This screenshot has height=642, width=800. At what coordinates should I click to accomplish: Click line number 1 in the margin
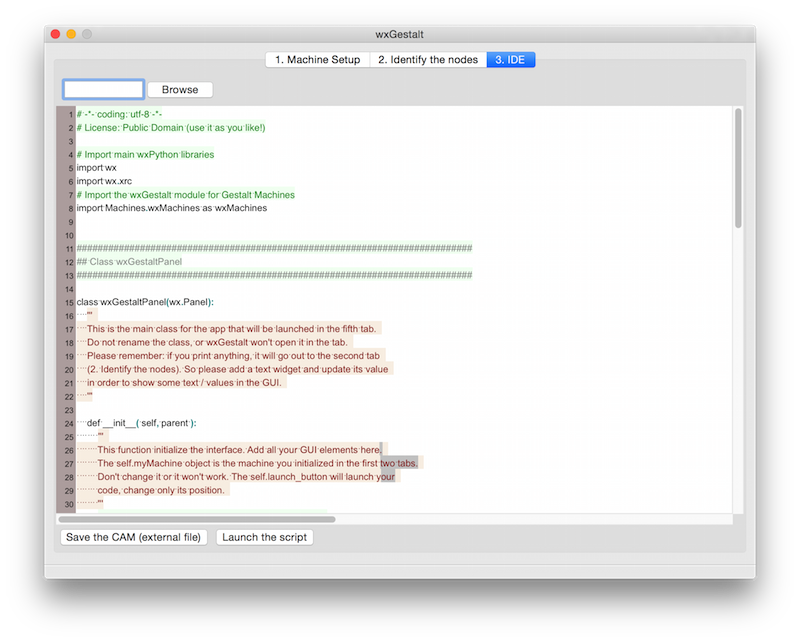click(x=70, y=114)
